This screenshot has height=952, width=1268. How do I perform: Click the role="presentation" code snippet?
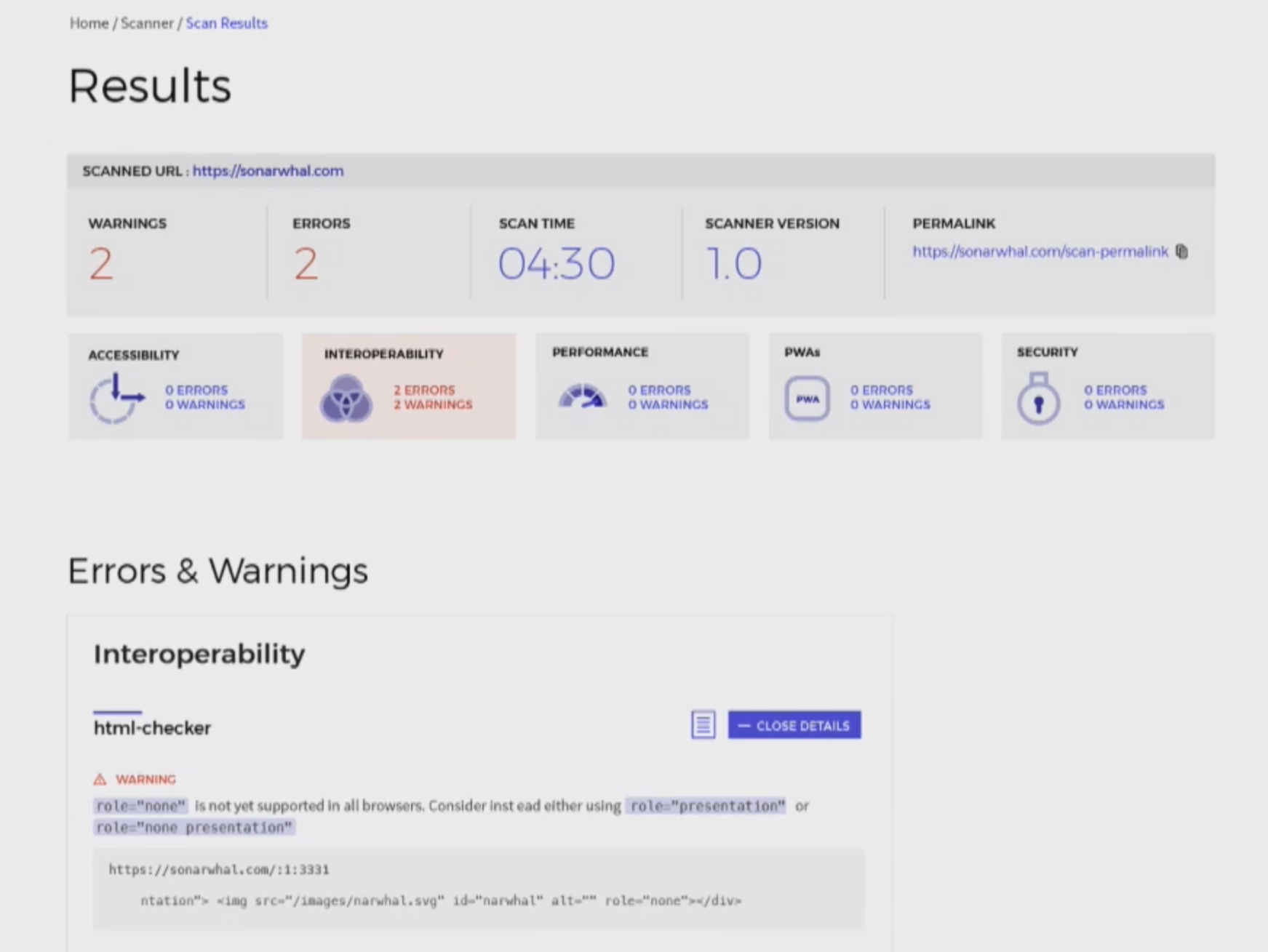point(706,806)
